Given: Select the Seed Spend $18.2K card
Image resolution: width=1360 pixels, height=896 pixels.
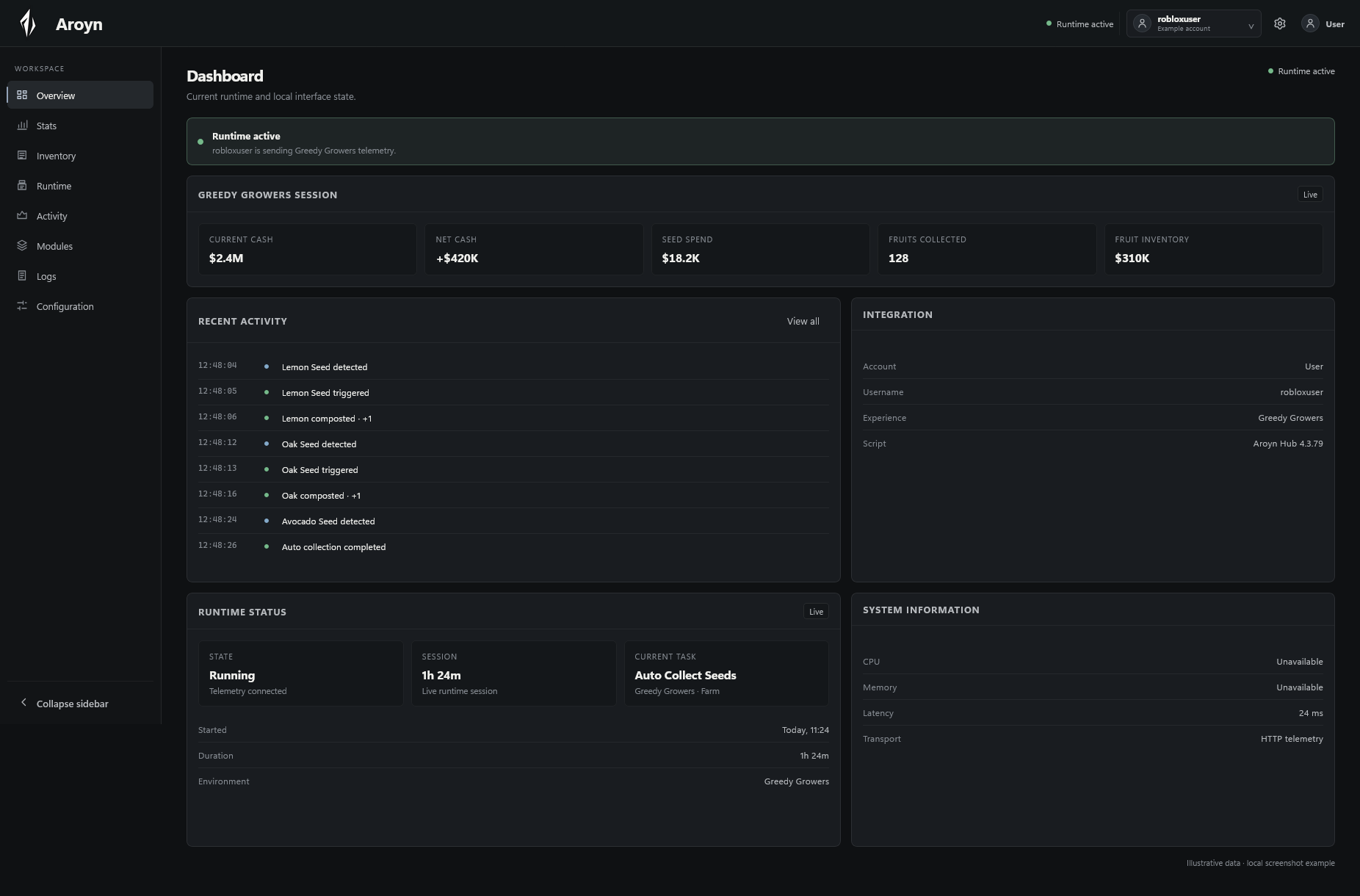Looking at the screenshot, I should tap(760, 250).
